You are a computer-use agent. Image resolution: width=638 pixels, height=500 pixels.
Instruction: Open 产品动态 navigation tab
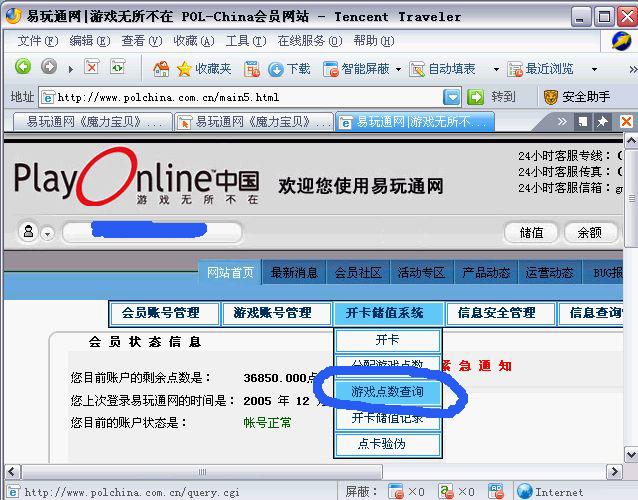[x=485, y=272]
